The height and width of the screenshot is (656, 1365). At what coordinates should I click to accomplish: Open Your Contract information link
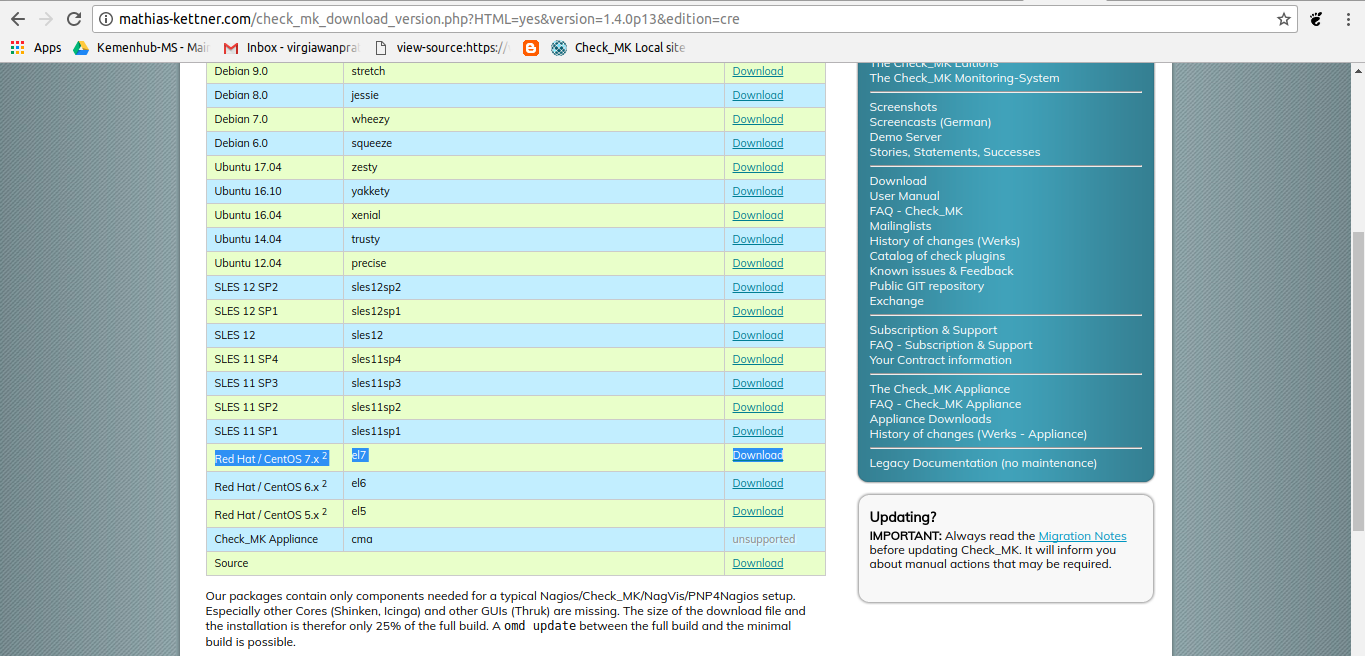(940, 360)
